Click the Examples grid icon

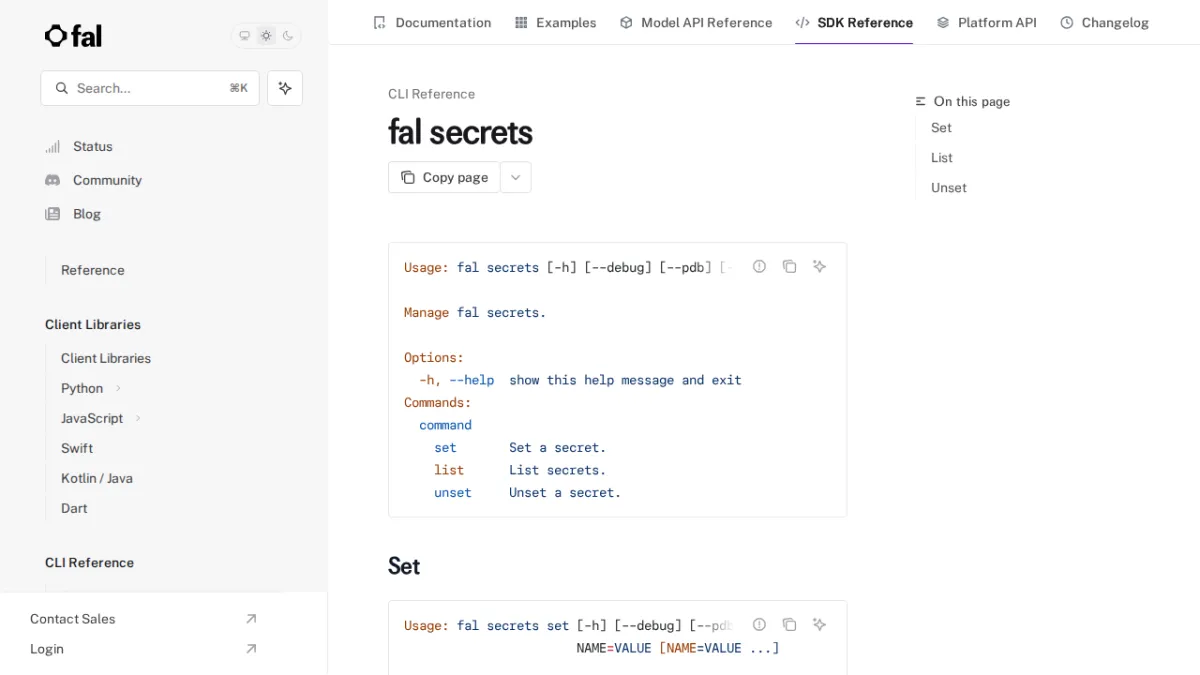(x=521, y=22)
